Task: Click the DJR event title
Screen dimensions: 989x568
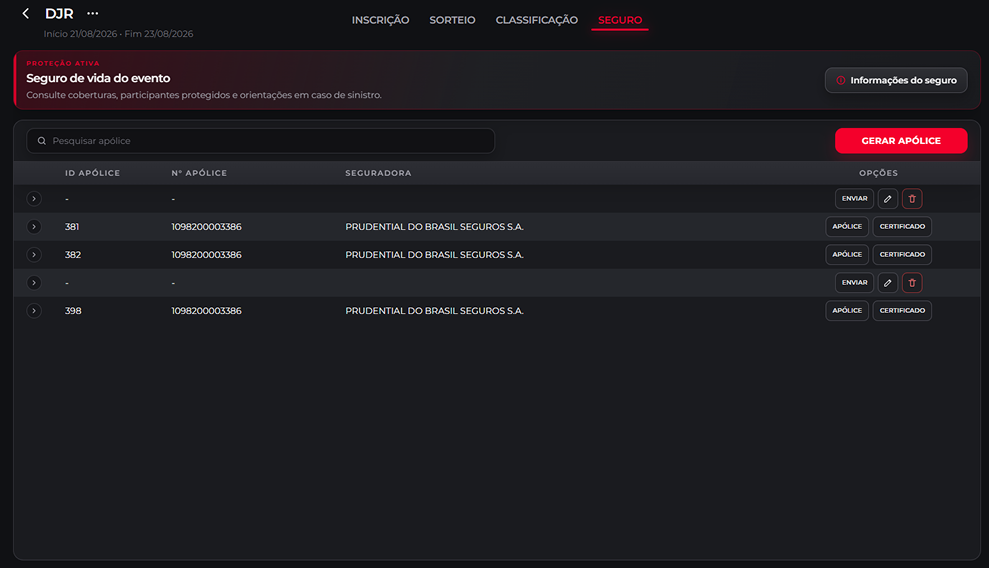Action: (59, 13)
